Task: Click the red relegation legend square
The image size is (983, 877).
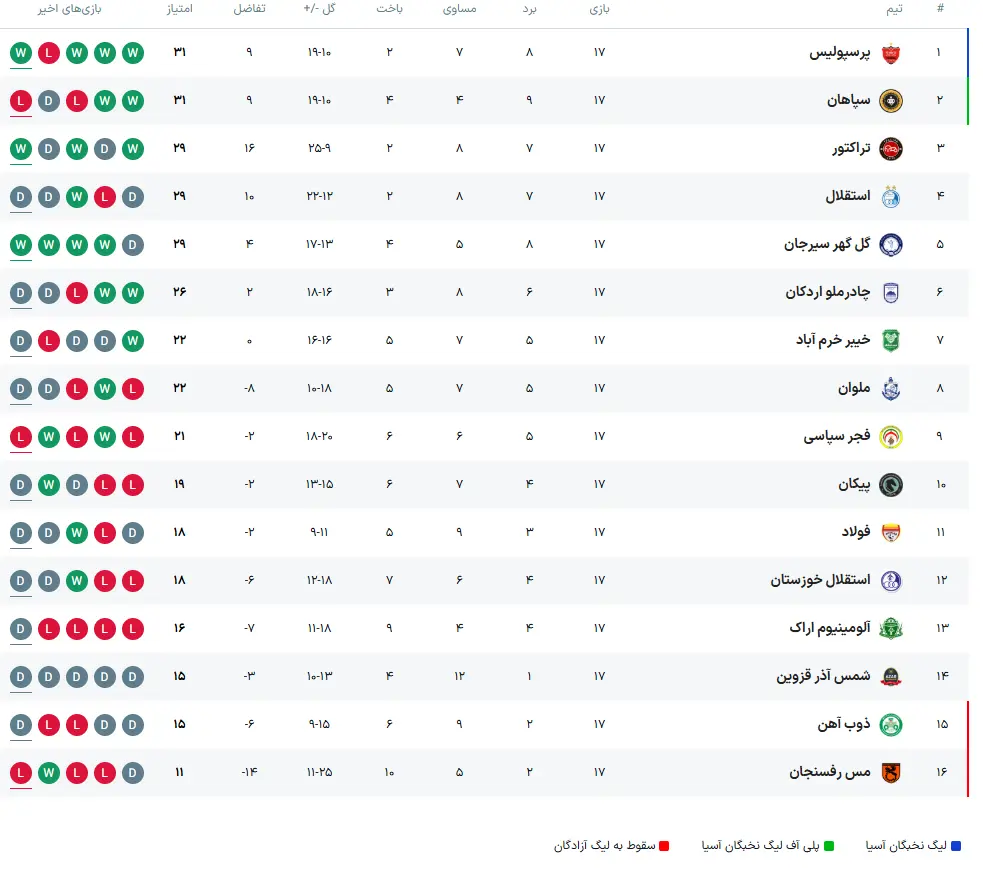Action: point(663,844)
